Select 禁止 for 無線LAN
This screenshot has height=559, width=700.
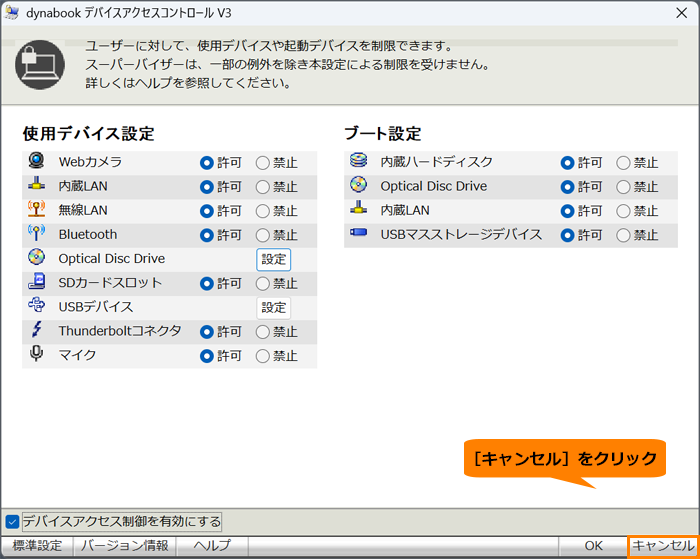pos(262,211)
